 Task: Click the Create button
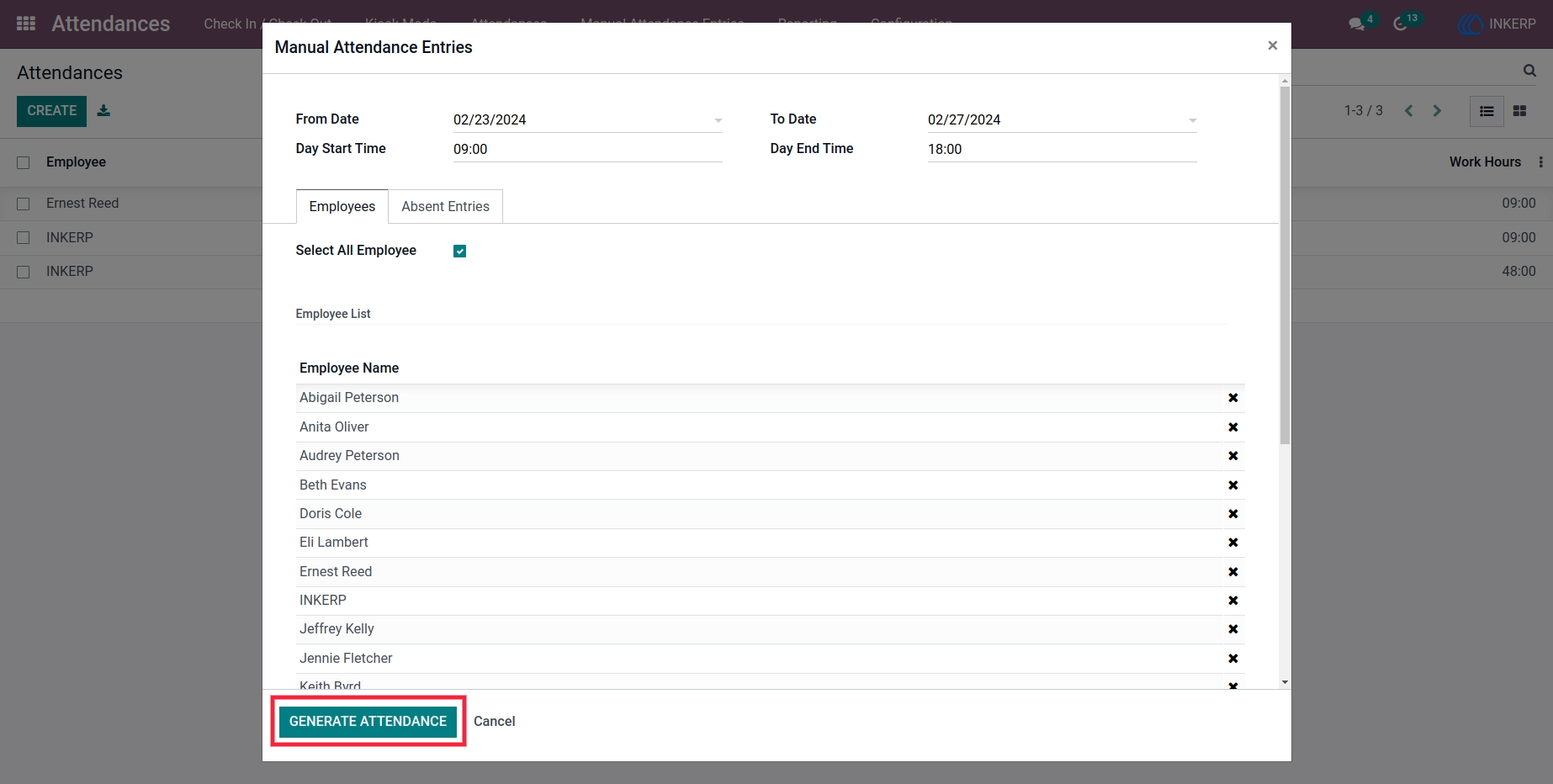(x=51, y=111)
